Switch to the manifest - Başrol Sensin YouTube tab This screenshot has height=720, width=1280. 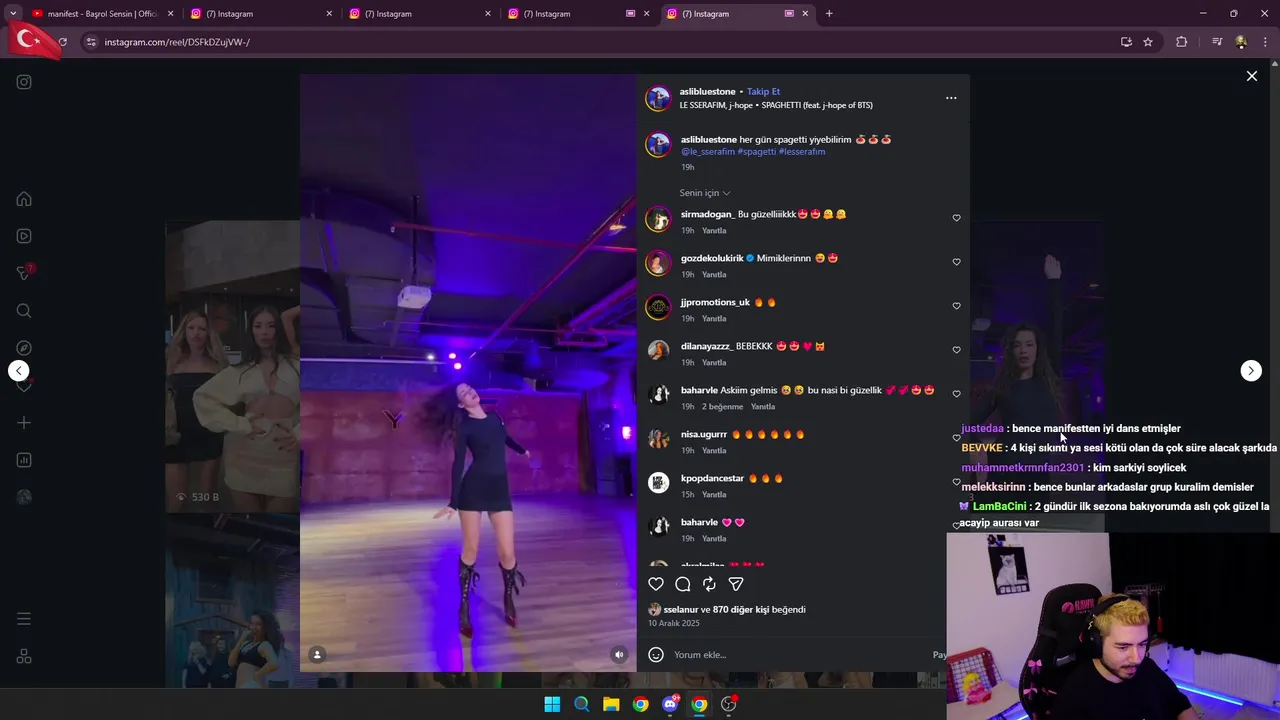coord(102,14)
